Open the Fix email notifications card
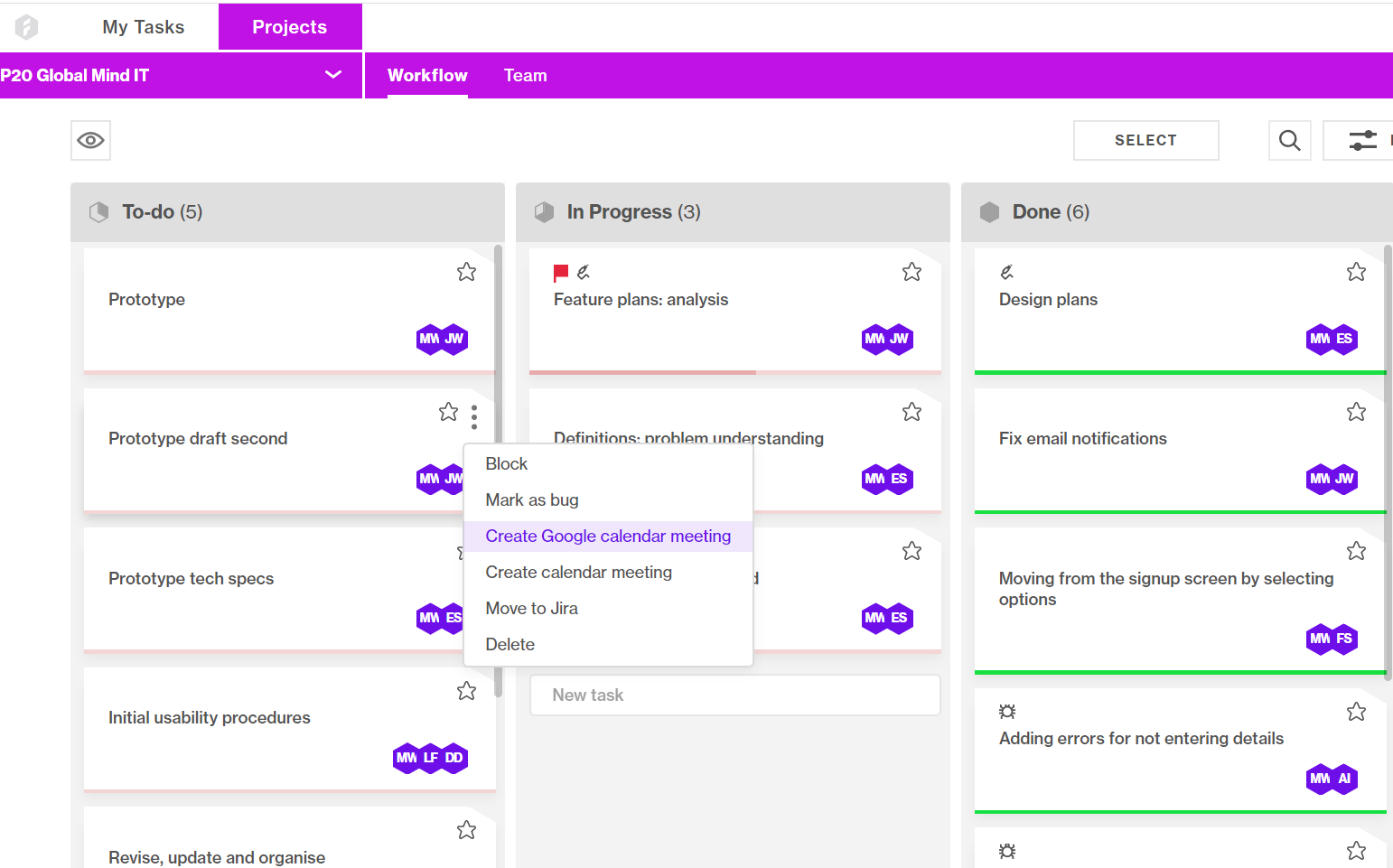This screenshot has height=868, width=1393. [1180, 450]
